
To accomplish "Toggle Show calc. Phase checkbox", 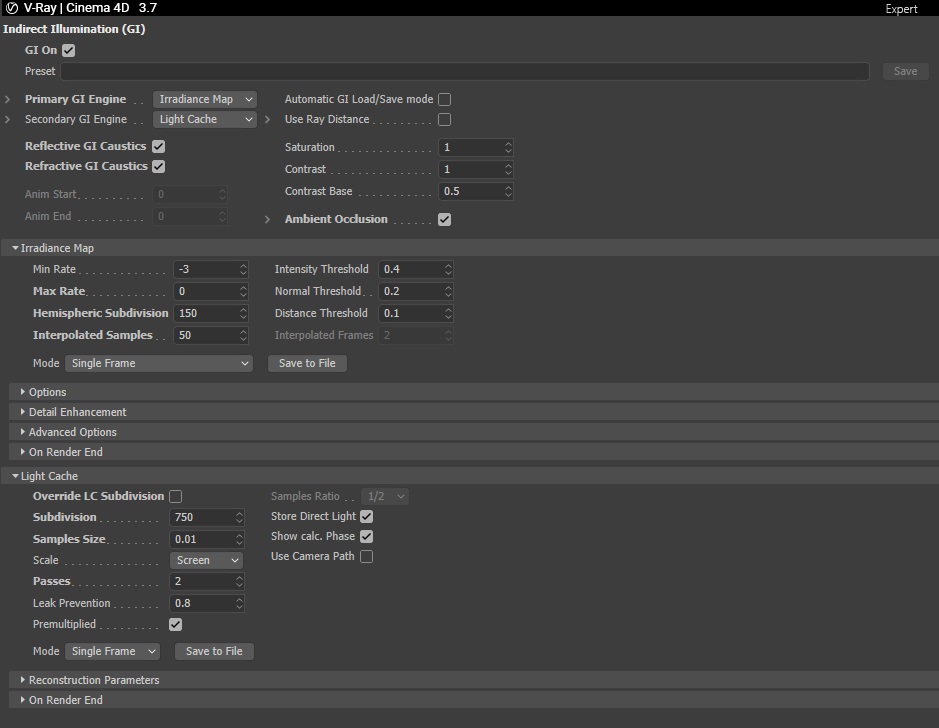I will pos(366,536).
